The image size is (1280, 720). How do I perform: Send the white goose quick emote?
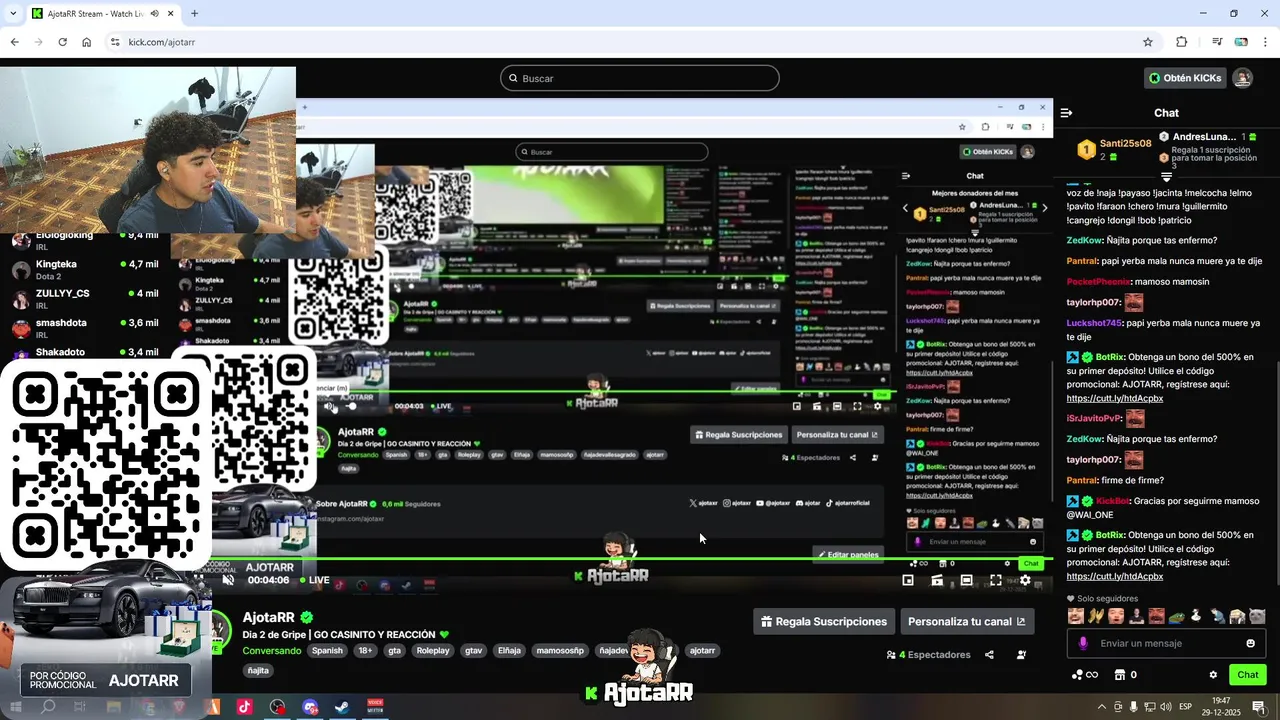coord(1196,616)
